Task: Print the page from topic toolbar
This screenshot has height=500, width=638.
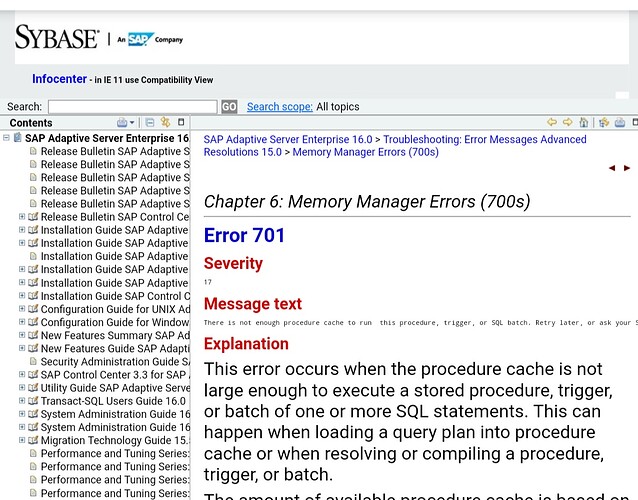Action: (x=620, y=122)
